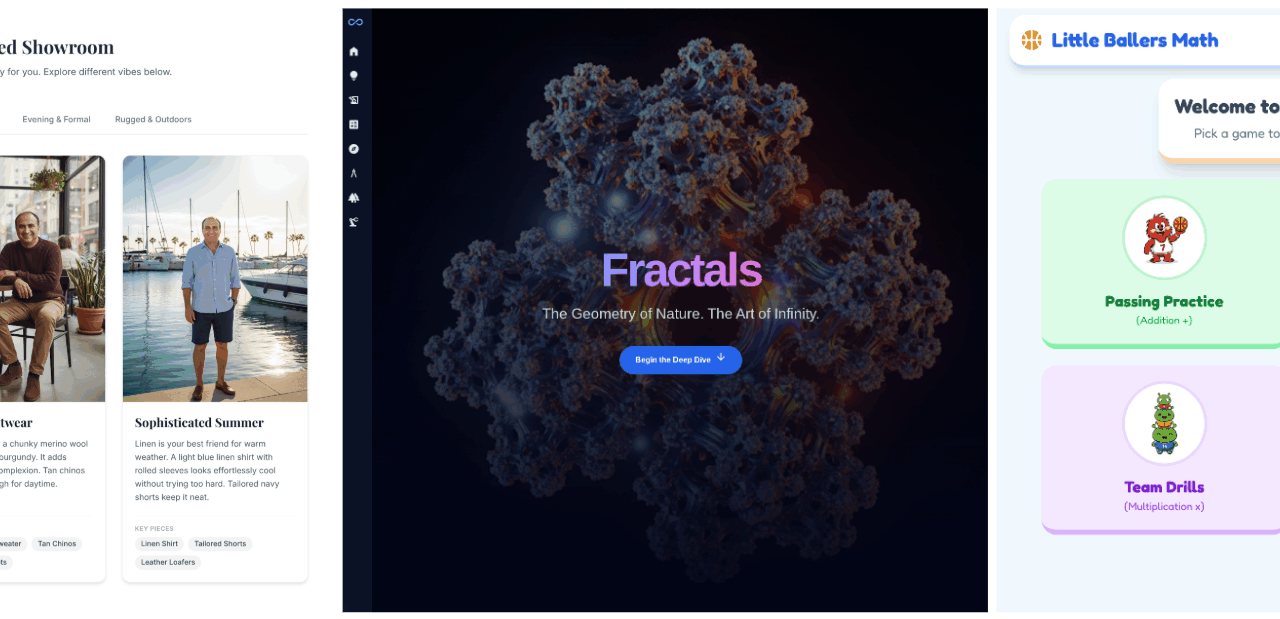Switch to the Evening & Formal tab

pos(56,119)
